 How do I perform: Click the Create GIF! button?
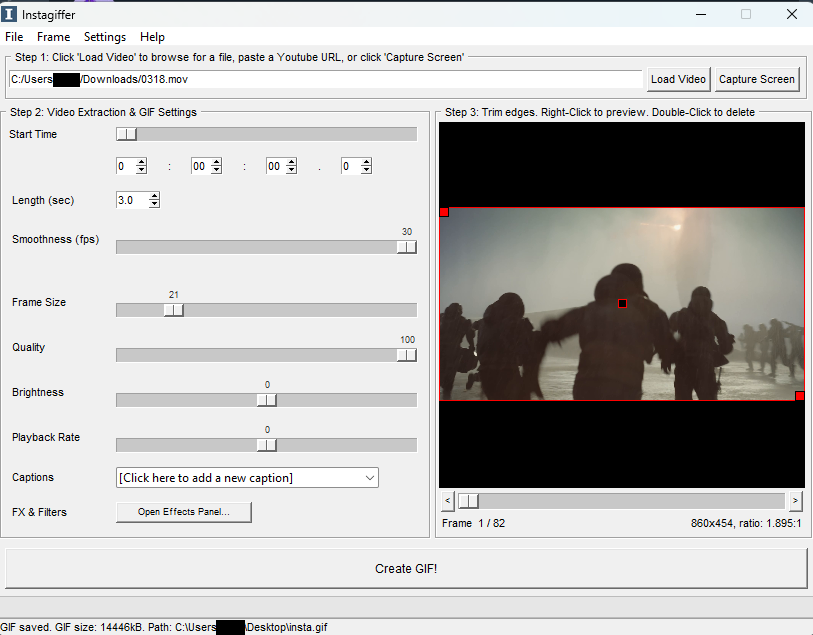click(406, 569)
